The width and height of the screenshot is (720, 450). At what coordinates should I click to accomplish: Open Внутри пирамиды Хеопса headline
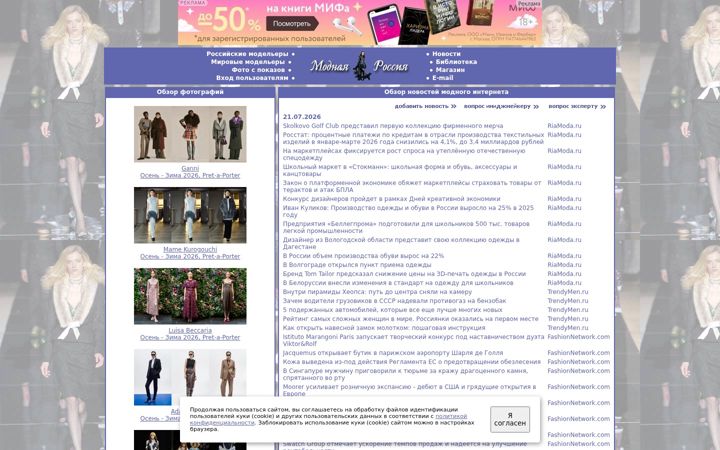(377, 292)
